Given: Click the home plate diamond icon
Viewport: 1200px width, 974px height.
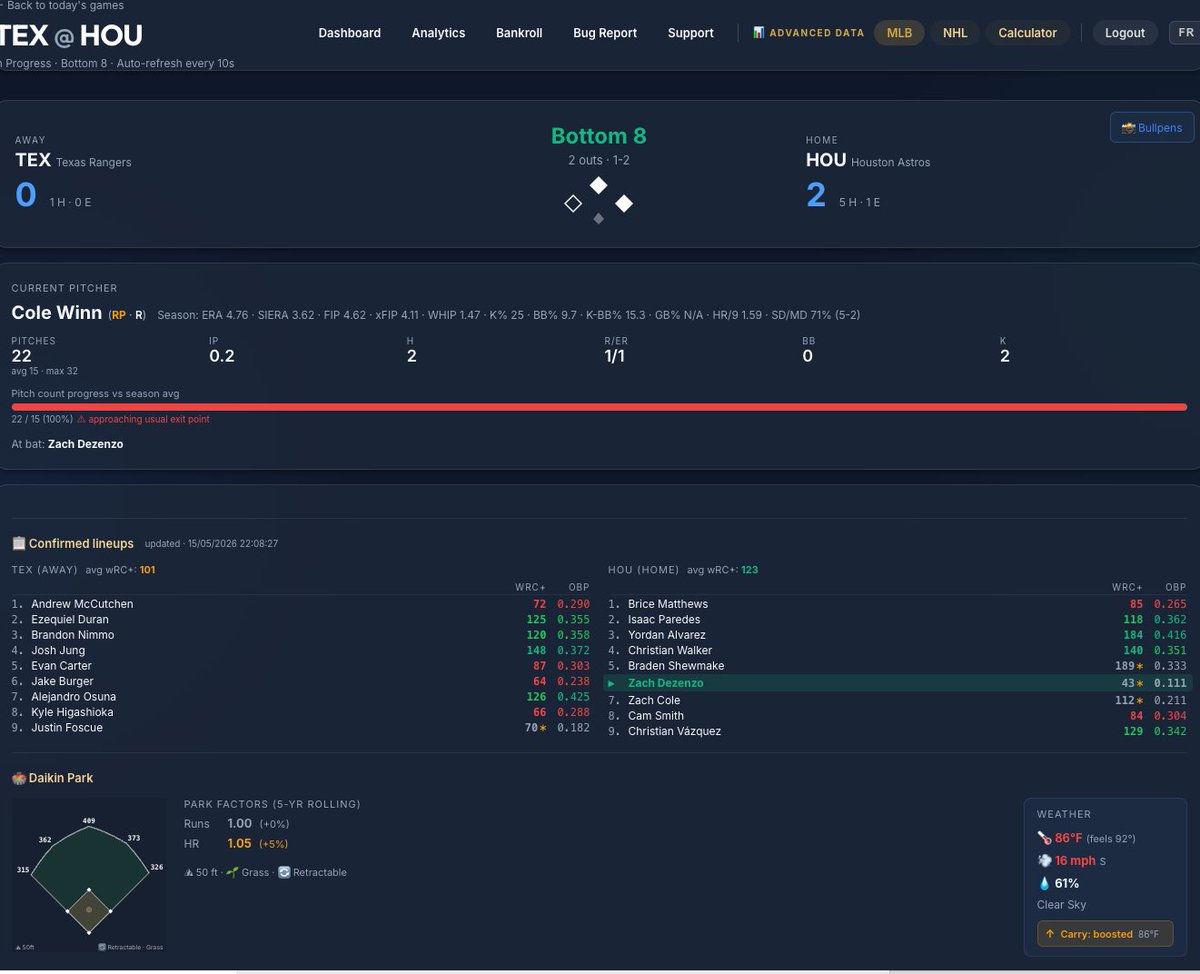Looking at the screenshot, I should (598, 219).
